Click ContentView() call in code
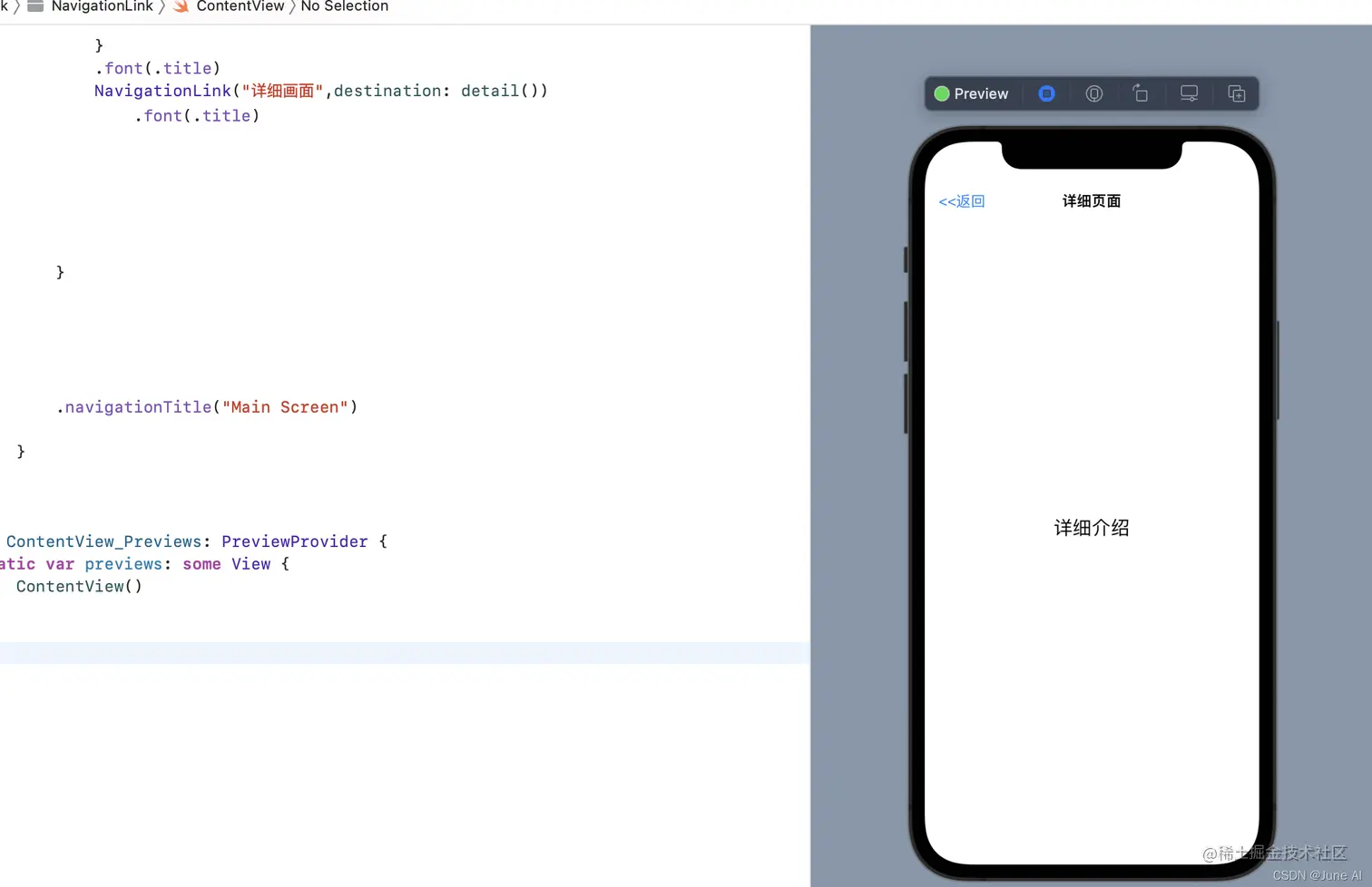The height and width of the screenshot is (887, 1372). tap(79, 587)
